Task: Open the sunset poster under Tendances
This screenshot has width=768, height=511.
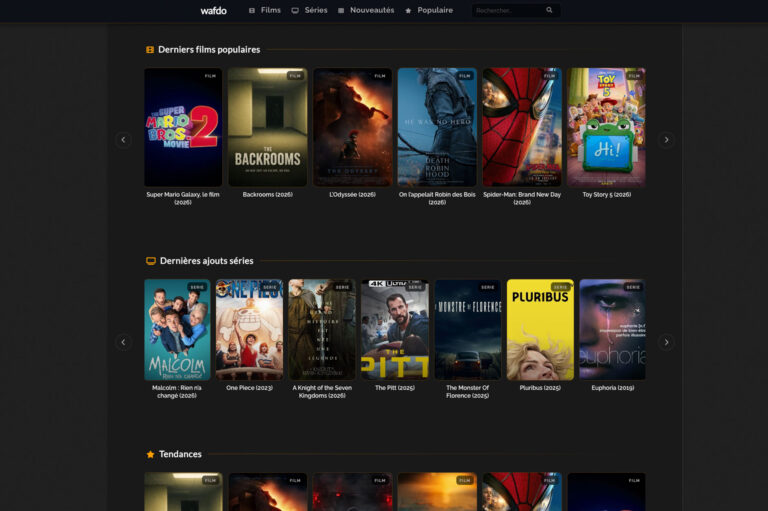Action: point(437,492)
